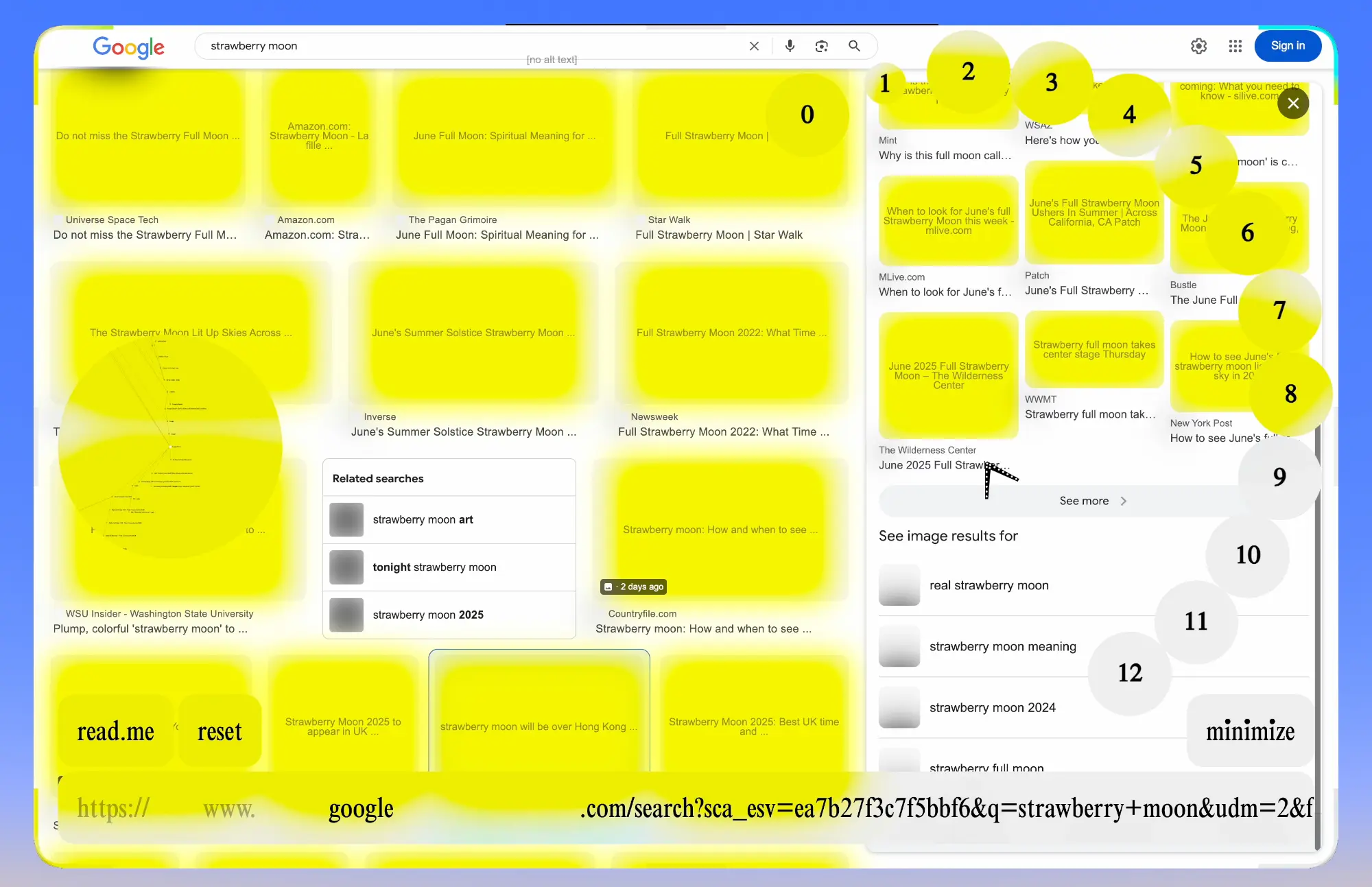This screenshot has width=1372, height=887.
Task: Click the minimize overlay button
Action: click(1250, 731)
